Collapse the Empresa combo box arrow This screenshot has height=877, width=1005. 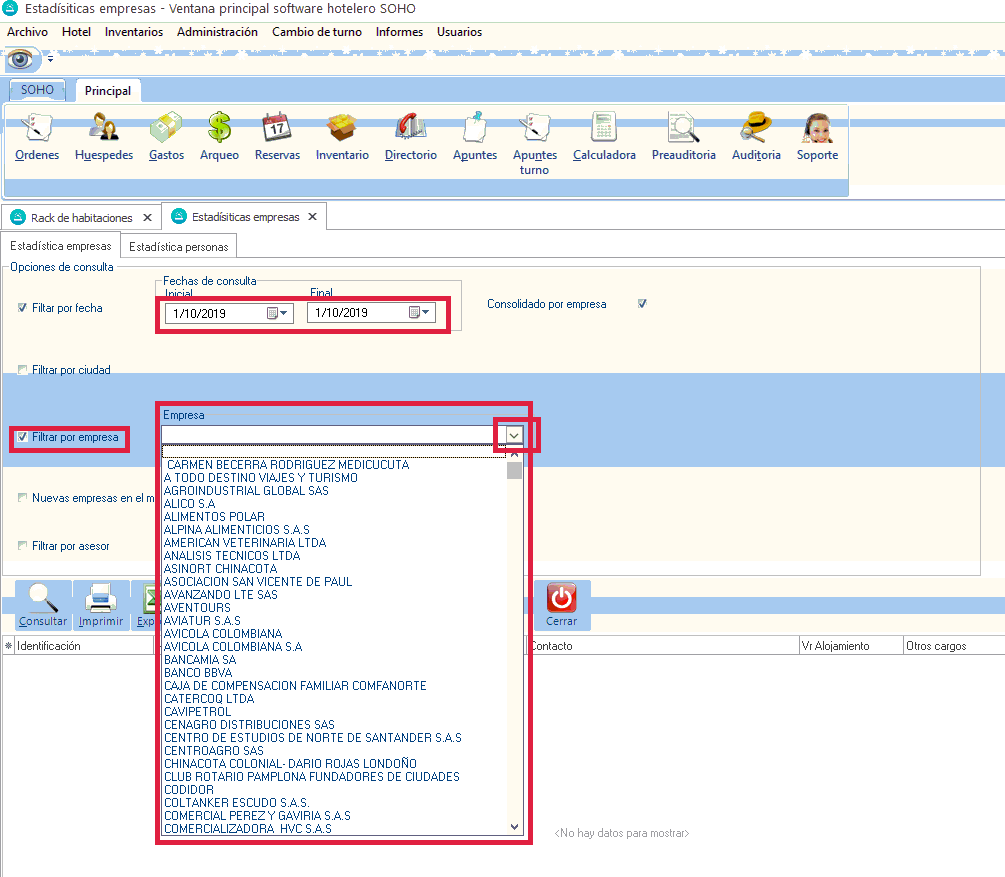(514, 435)
